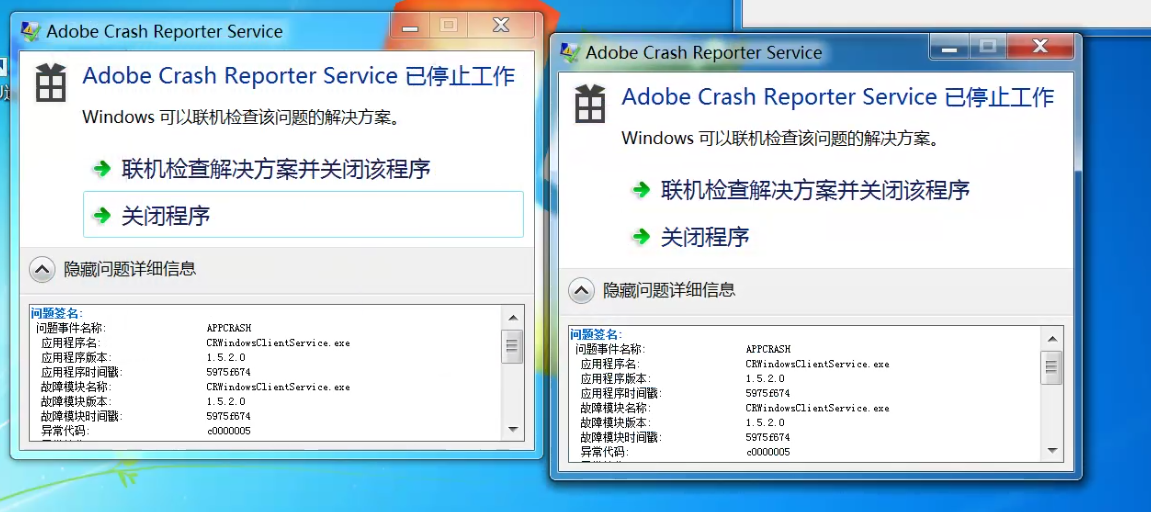This screenshot has width=1151, height=512.
Task: Click '隐藏问题详细信息' label in right dialog
Action: (x=669, y=290)
